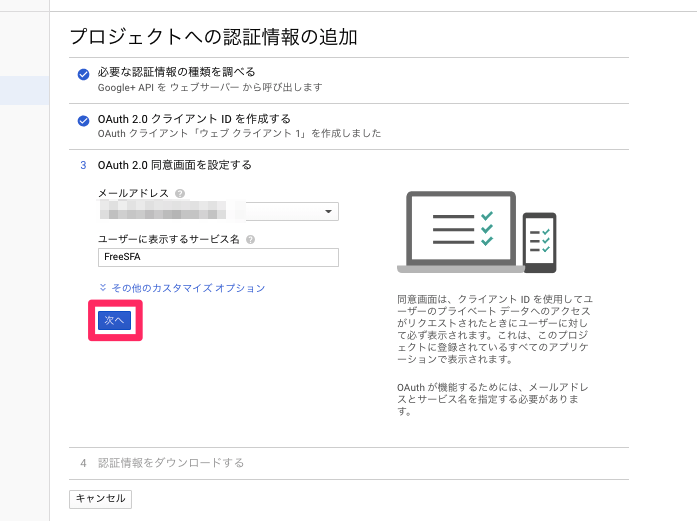The height and width of the screenshot is (521, 697).
Task: Click the キャンセル button
Action: point(100,498)
